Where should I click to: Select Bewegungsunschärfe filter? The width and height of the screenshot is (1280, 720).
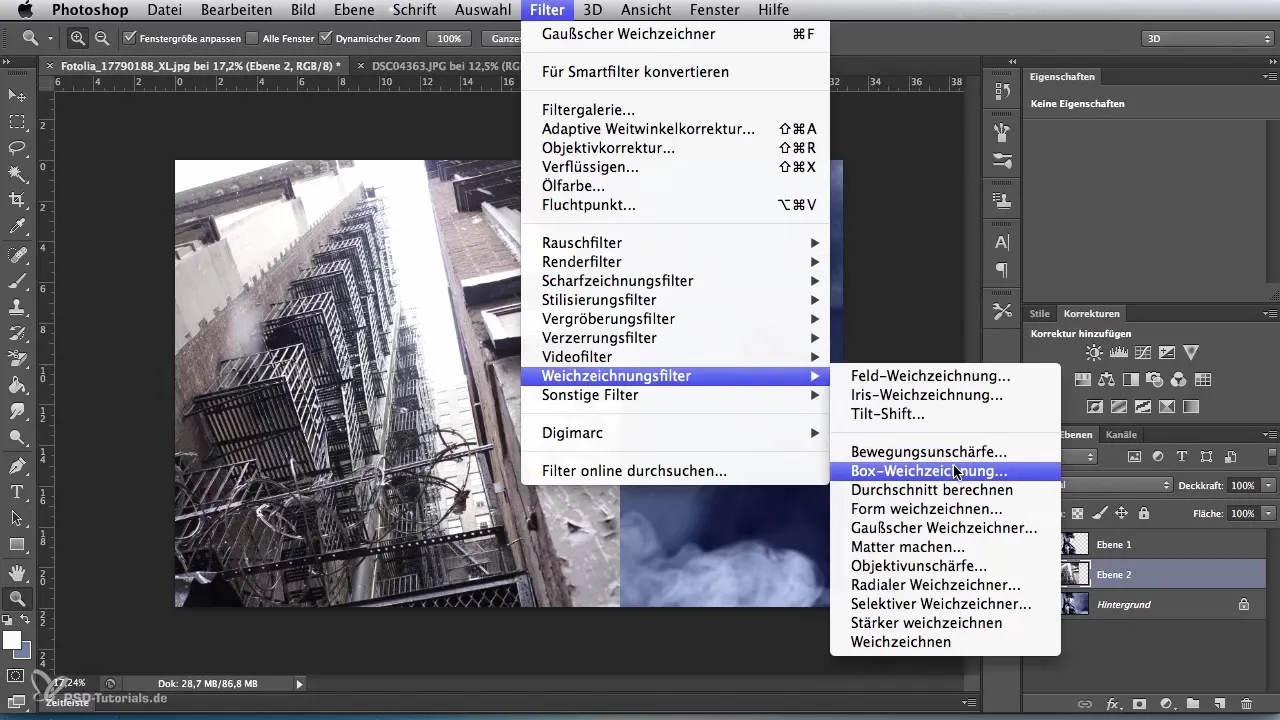click(x=945, y=452)
